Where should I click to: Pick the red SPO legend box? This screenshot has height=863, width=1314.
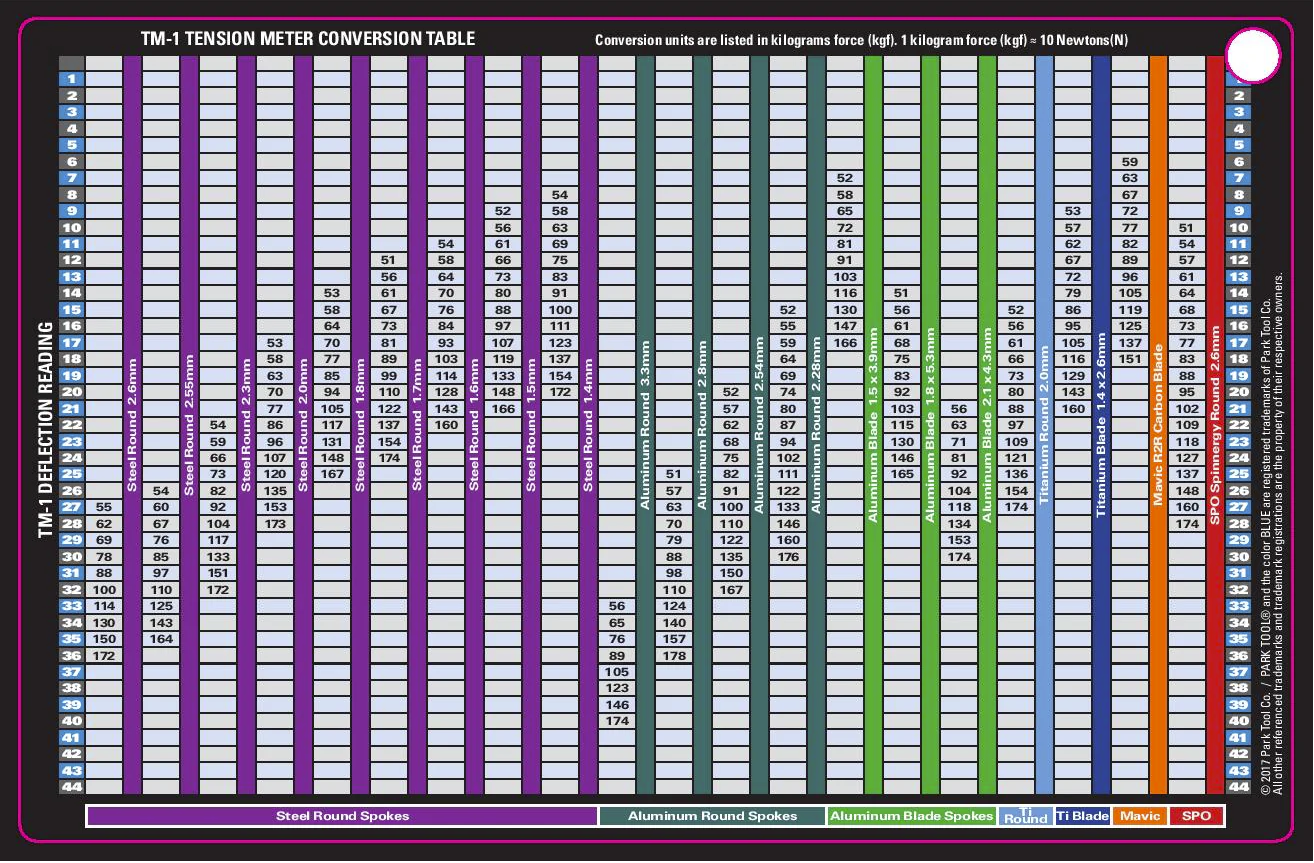click(1196, 816)
